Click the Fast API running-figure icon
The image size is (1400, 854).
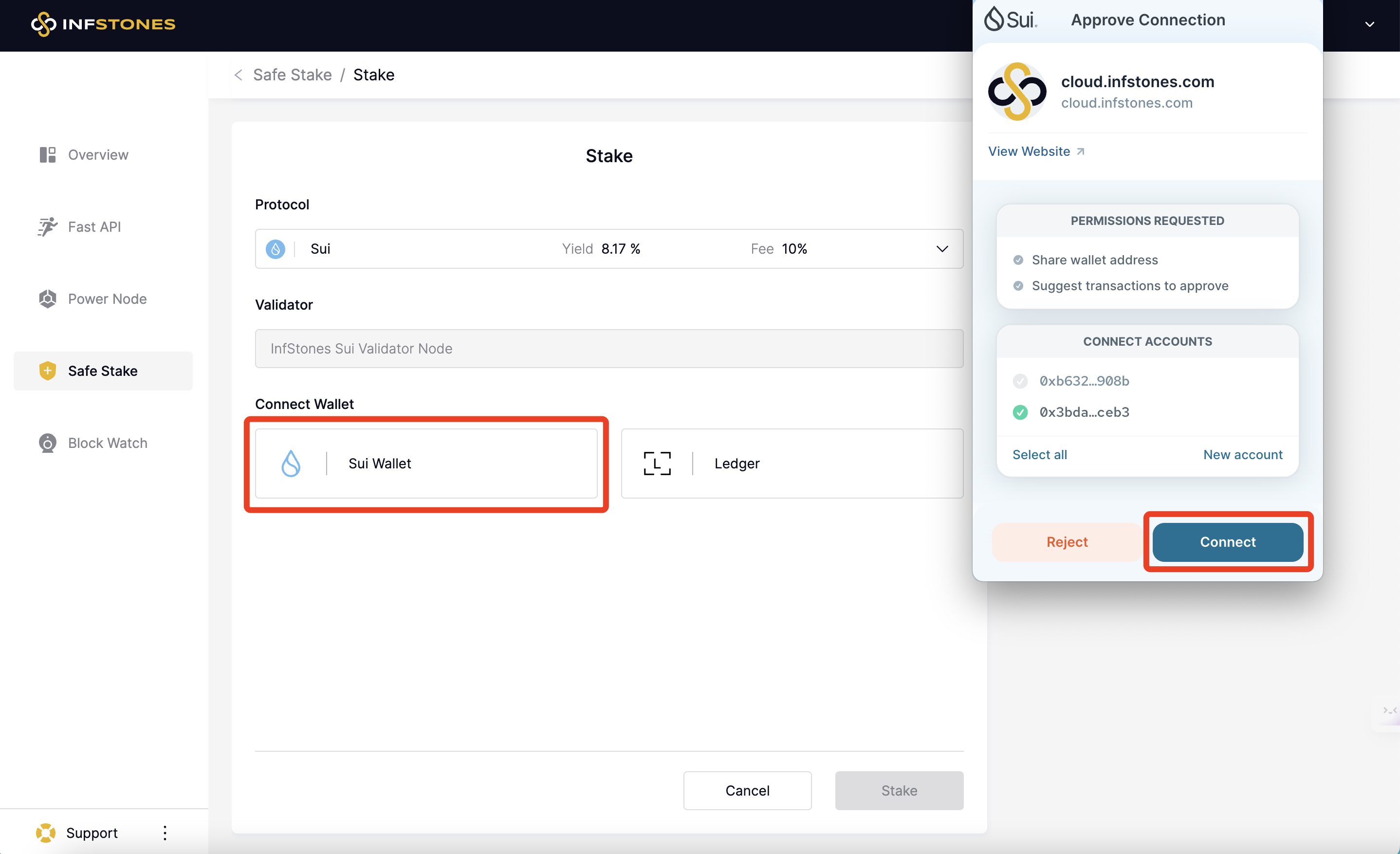pyautogui.click(x=48, y=227)
